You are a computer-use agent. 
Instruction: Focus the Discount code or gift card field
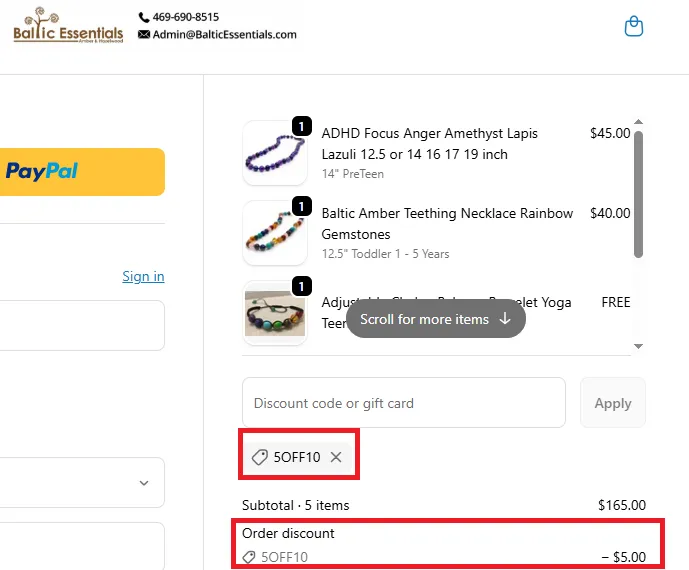click(404, 403)
